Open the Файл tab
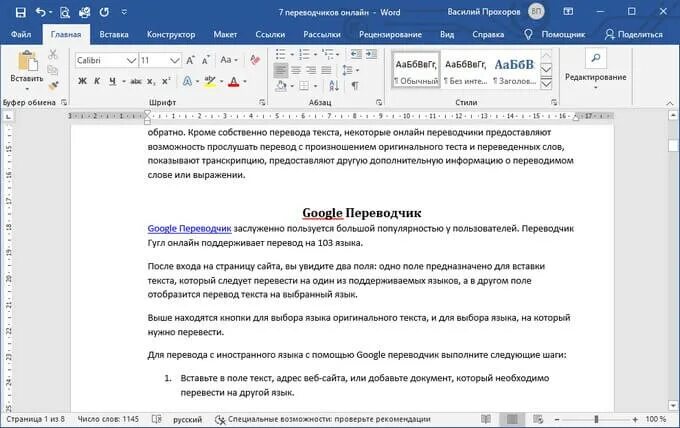The height and width of the screenshot is (428, 680). tap(21, 34)
